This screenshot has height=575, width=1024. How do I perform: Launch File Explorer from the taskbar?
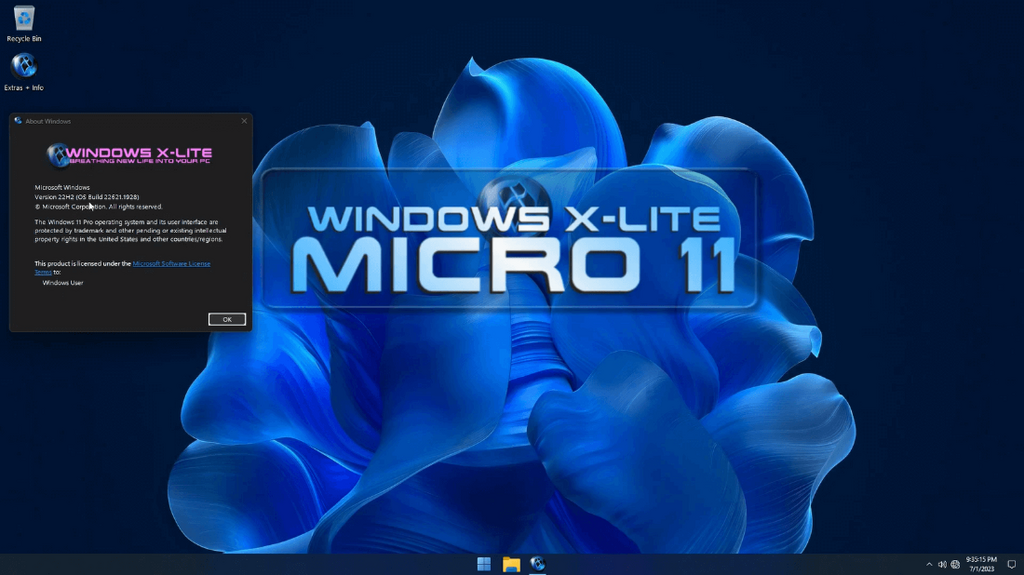[x=511, y=564]
